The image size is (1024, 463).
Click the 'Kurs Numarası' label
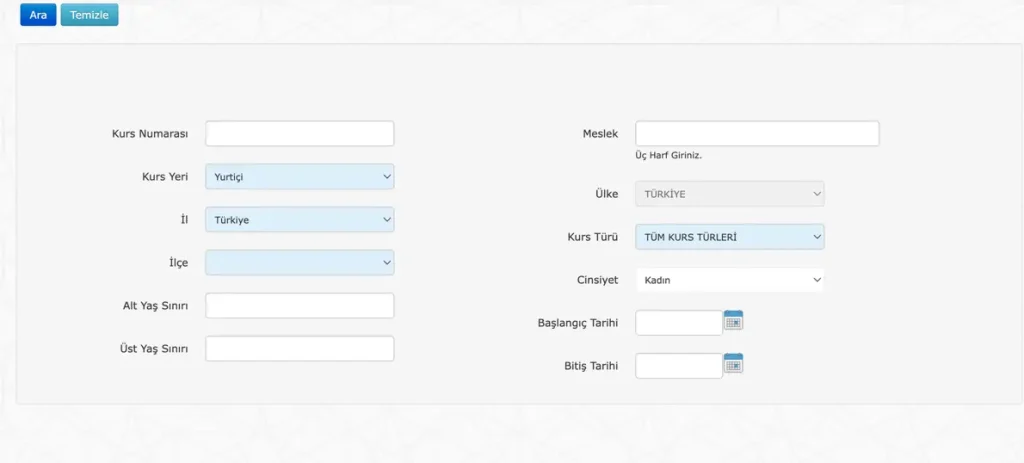pos(150,134)
